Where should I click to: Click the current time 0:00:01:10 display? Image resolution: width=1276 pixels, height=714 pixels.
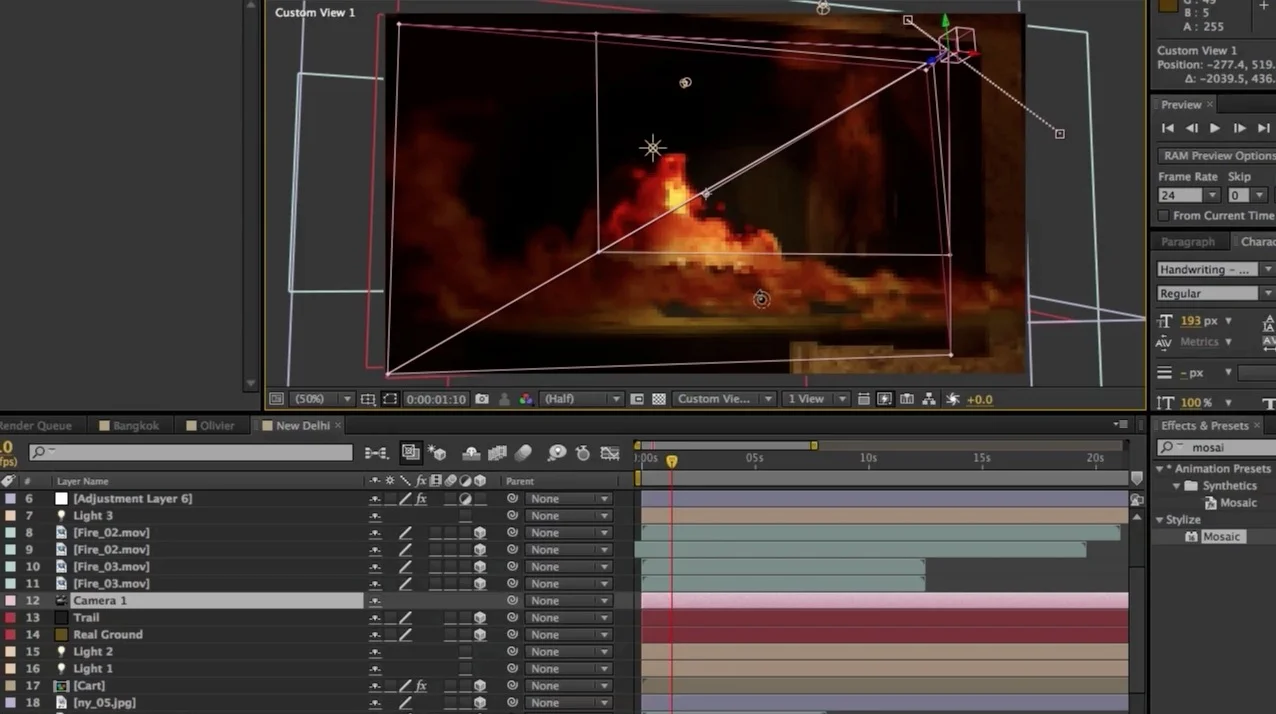pyautogui.click(x=436, y=399)
